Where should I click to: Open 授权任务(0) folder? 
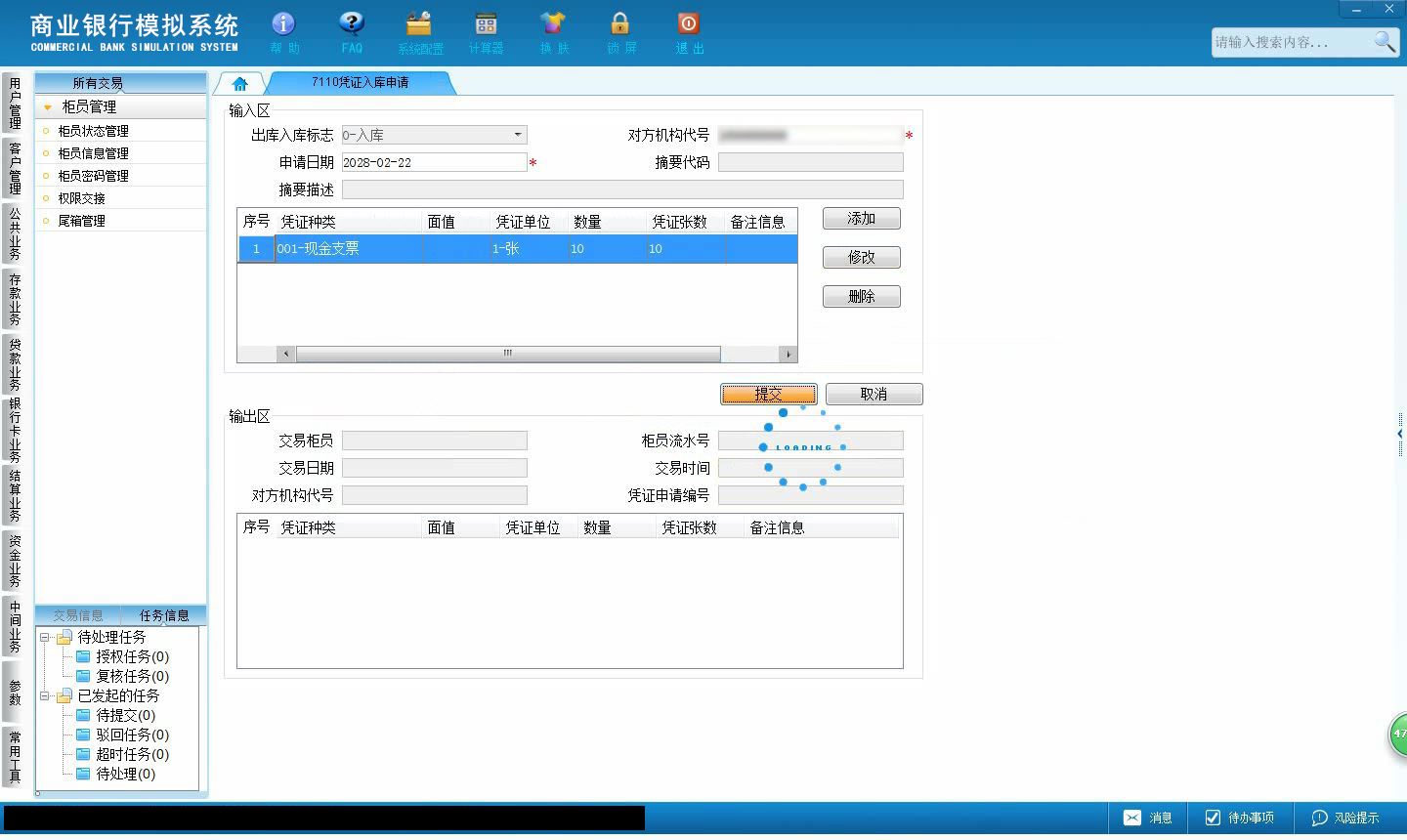[x=122, y=656]
